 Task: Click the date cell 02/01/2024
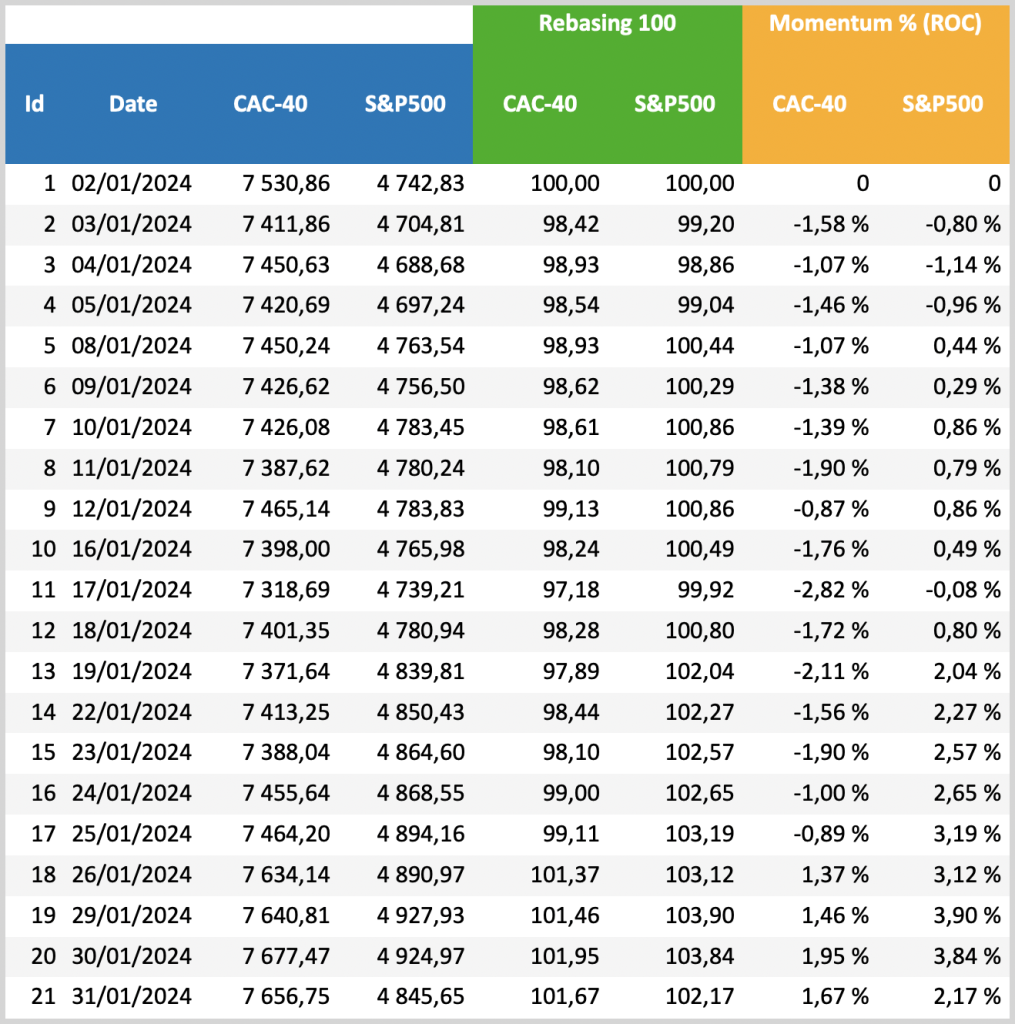131,184
